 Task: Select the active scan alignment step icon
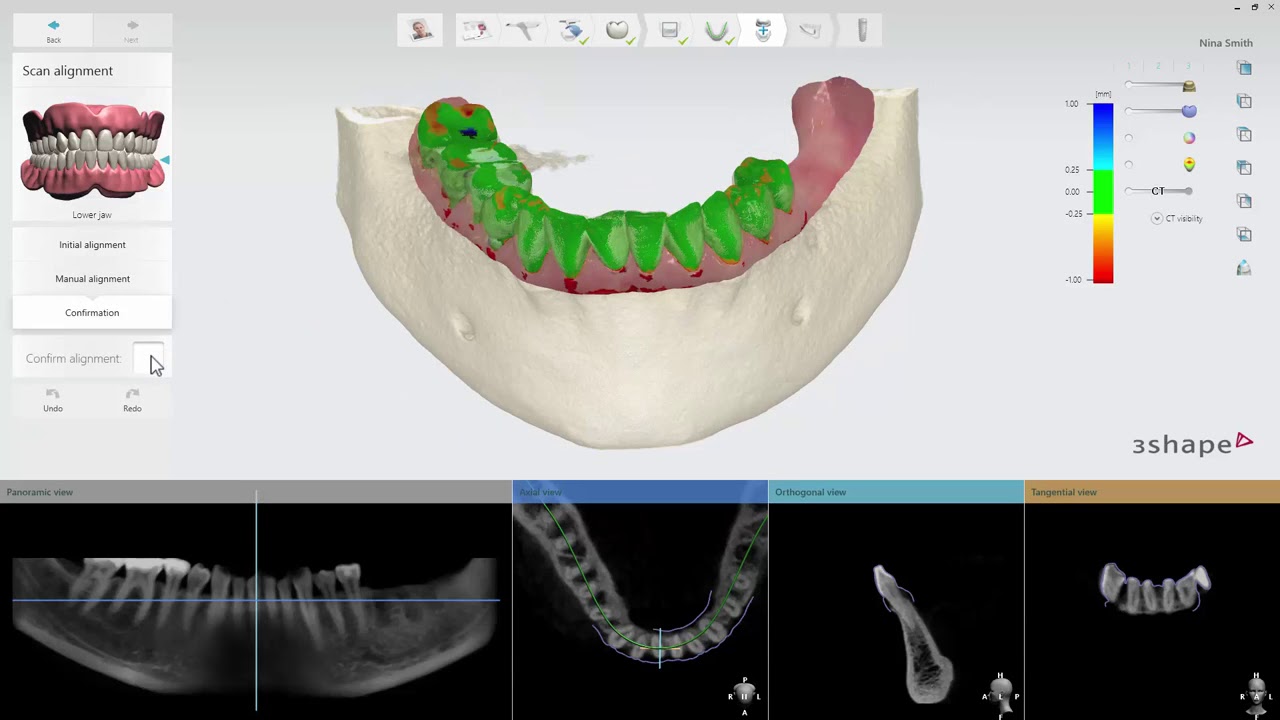763,30
